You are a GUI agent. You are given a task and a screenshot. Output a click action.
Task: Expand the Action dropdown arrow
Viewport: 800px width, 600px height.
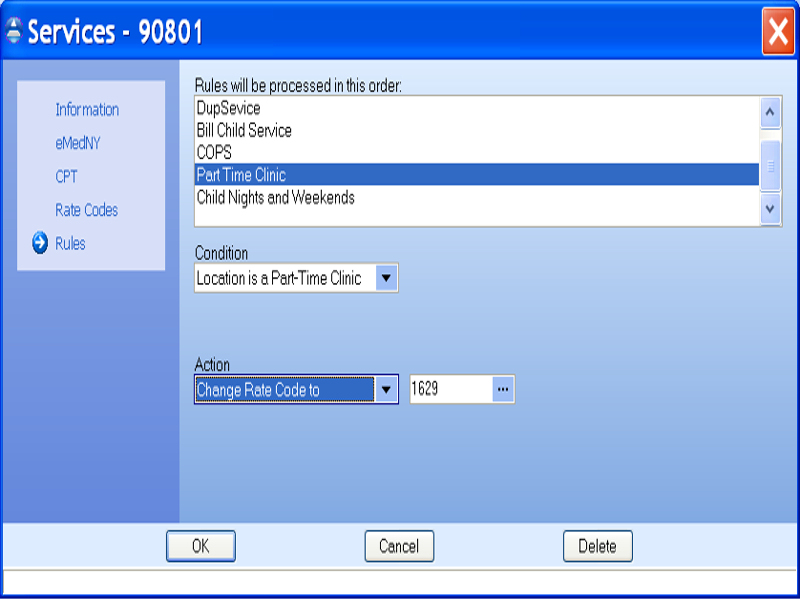click(x=386, y=390)
